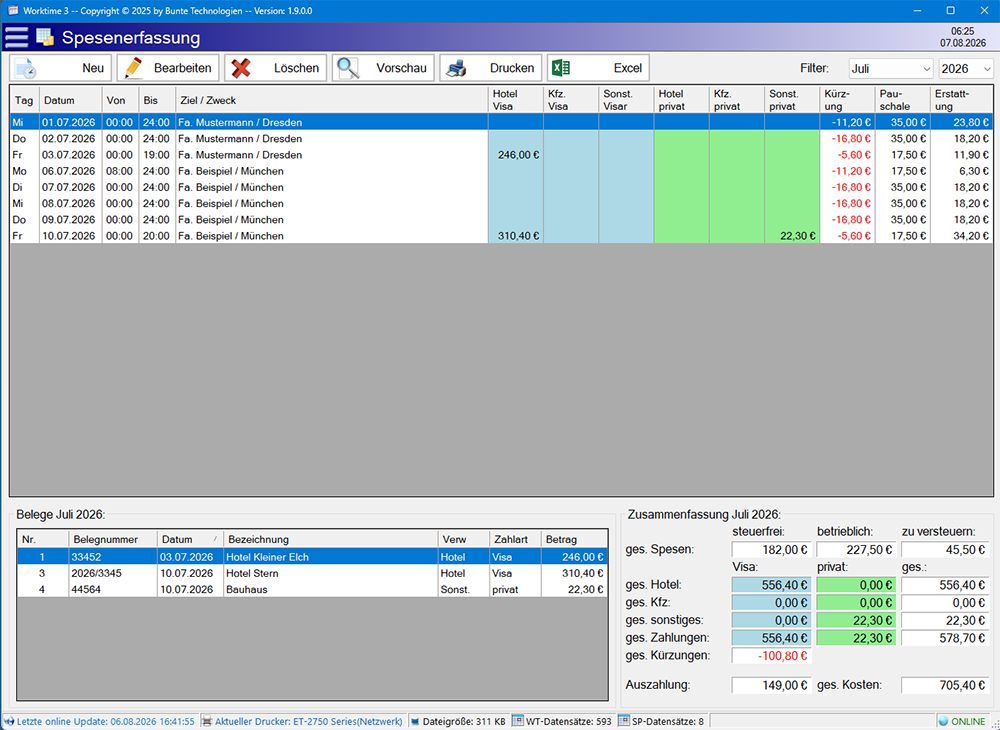Click the Excel export icon
Screen dimensions: 1000x730
pyautogui.click(x=561, y=68)
